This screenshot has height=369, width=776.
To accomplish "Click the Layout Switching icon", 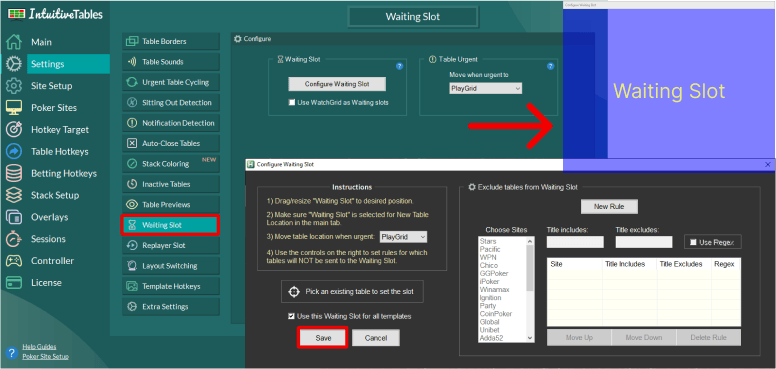I will point(132,266).
